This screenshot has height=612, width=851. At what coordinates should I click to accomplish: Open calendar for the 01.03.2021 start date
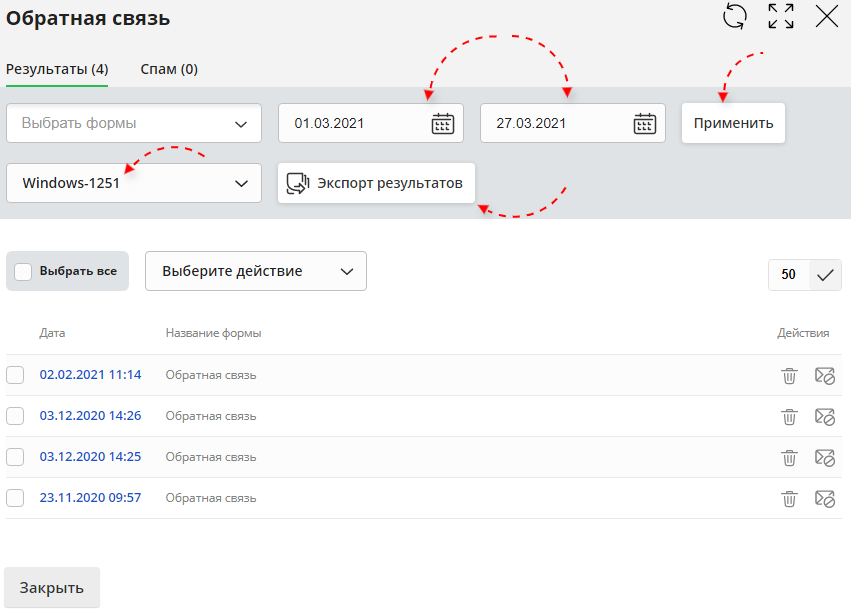click(442, 124)
